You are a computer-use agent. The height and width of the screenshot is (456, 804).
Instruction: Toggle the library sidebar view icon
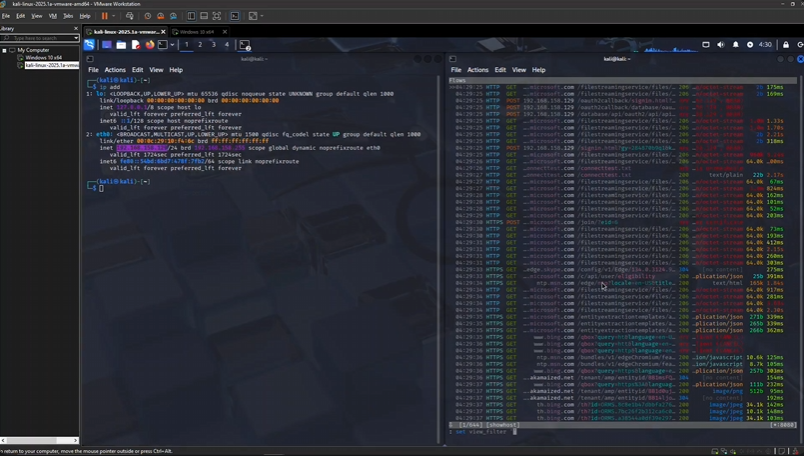191,16
